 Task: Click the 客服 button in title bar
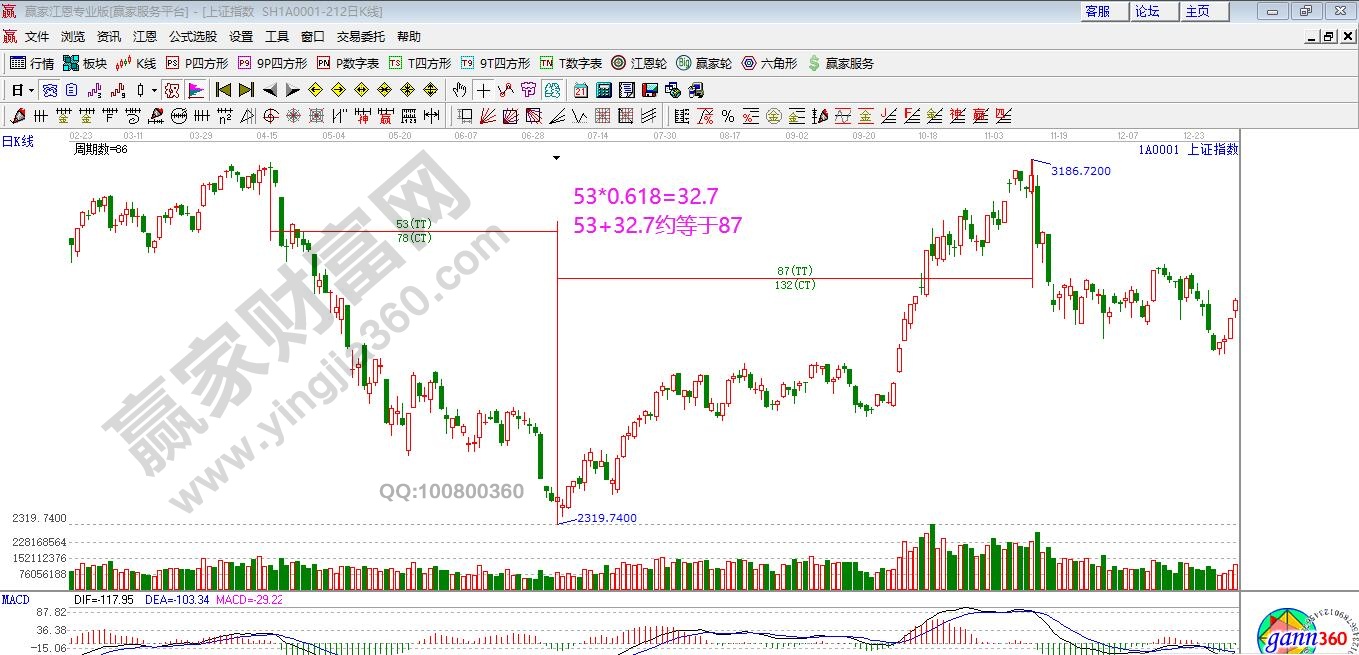click(1097, 11)
